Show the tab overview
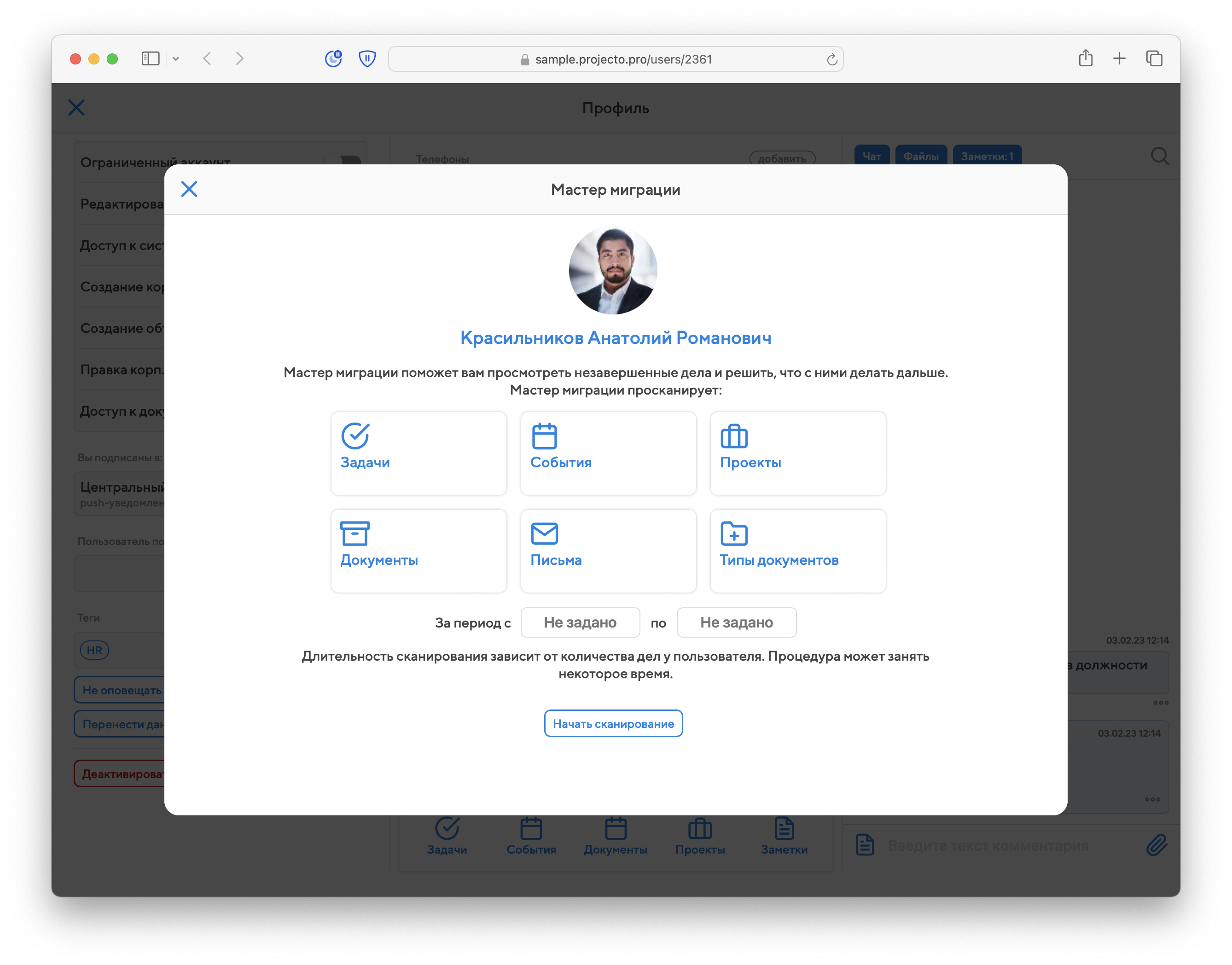 (1153, 59)
